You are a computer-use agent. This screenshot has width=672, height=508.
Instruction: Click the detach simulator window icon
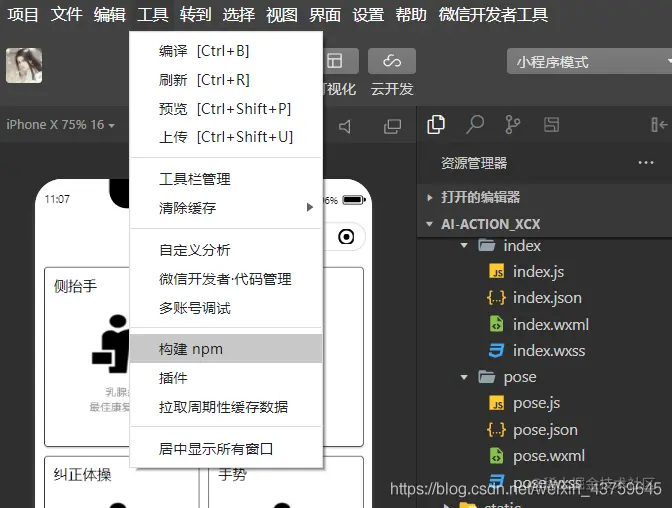pos(392,126)
